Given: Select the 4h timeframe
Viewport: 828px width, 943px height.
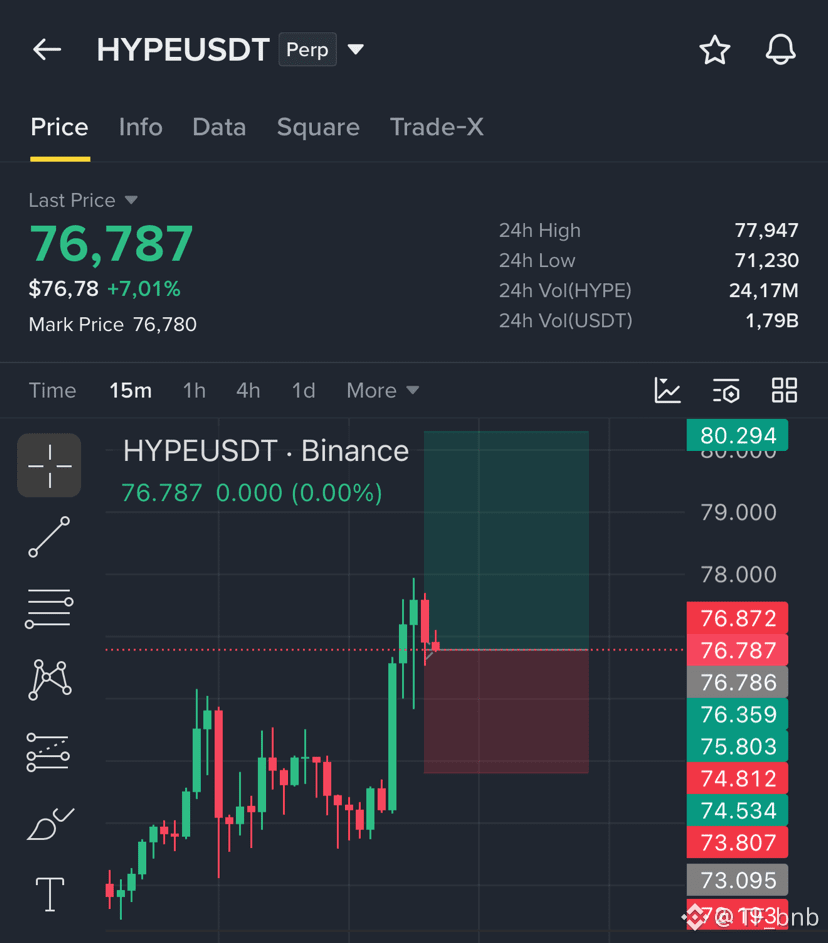Looking at the screenshot, I should point(248,391).
